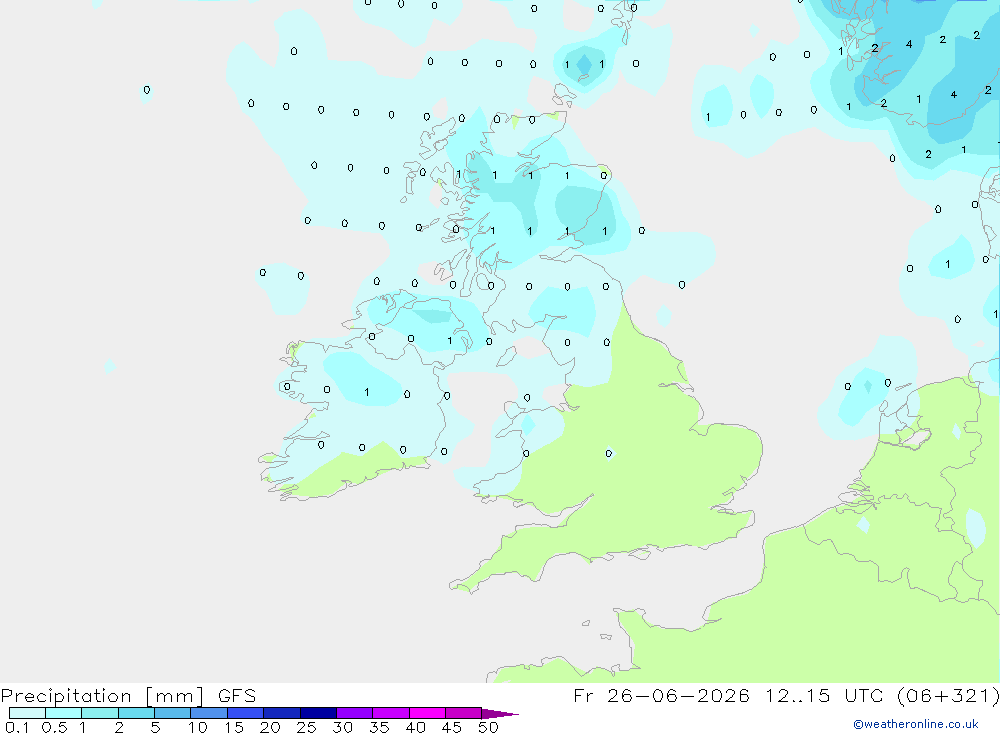Click the 'Fr 26-06-2026' date text
Viewport: 1000px width, 733px height.
(x=661, y=696)
